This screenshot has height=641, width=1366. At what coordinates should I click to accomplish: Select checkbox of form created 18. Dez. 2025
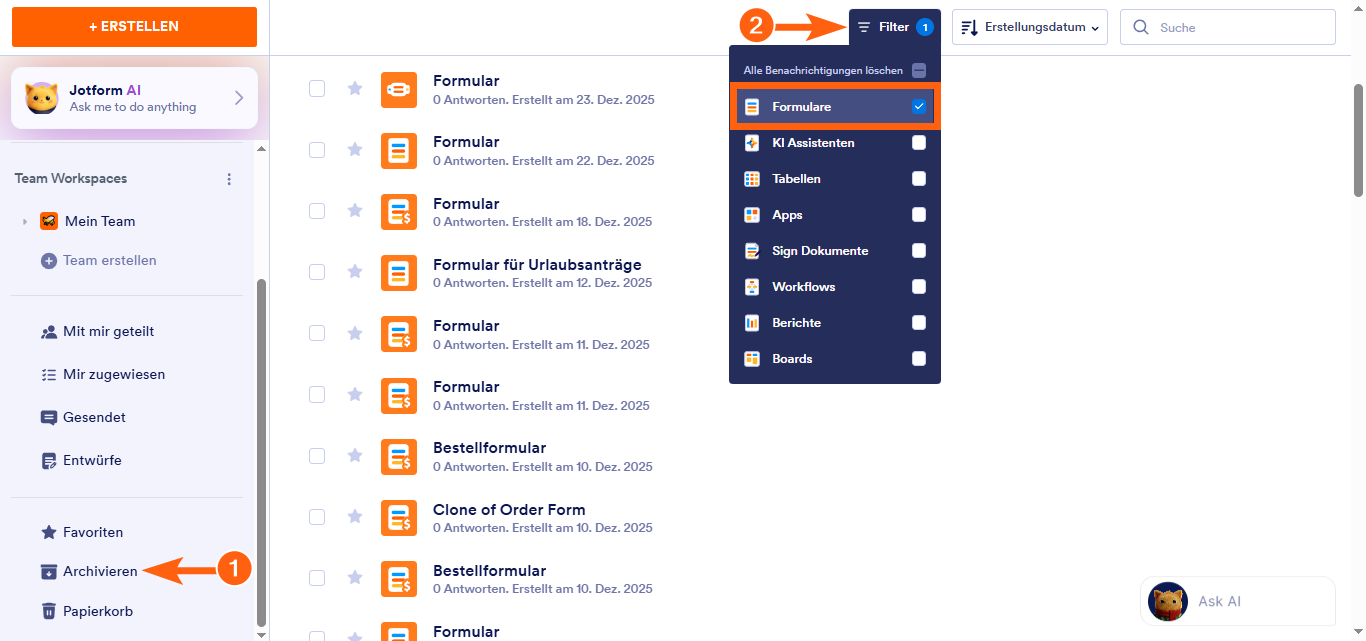tap(317, 210)
